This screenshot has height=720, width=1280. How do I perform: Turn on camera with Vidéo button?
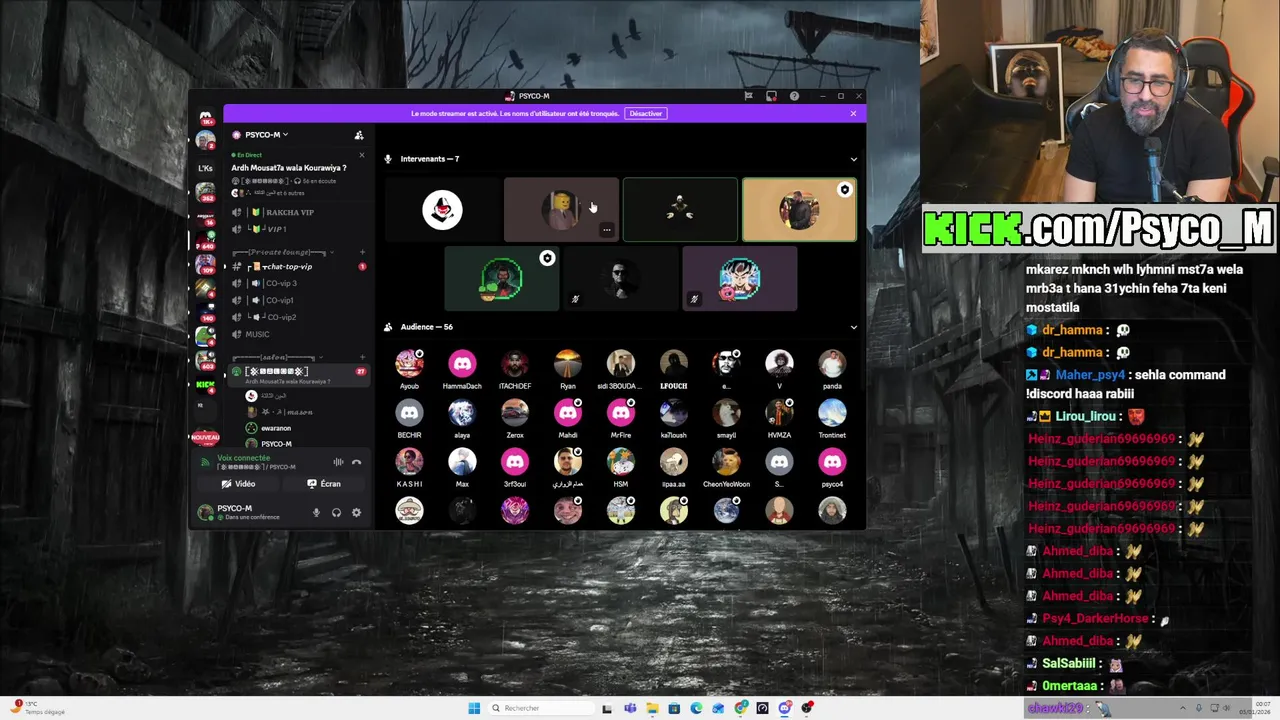(x=239, y=484)
